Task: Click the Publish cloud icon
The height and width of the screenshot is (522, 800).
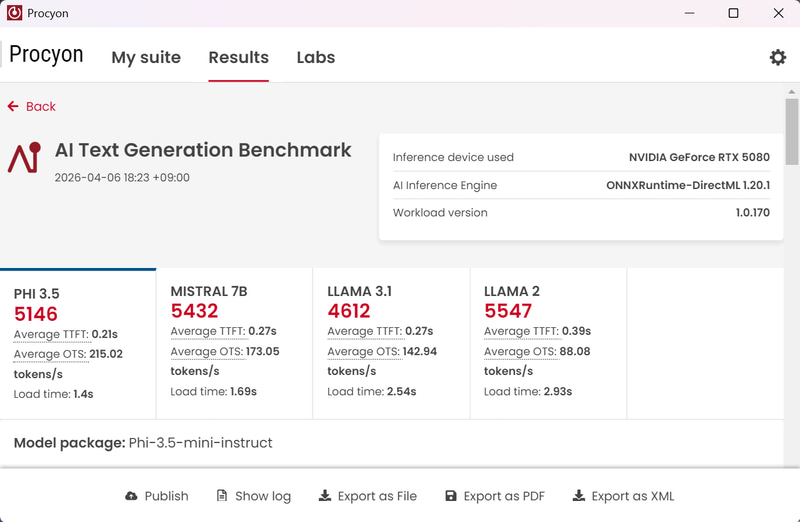Action: tap(131, 496)
